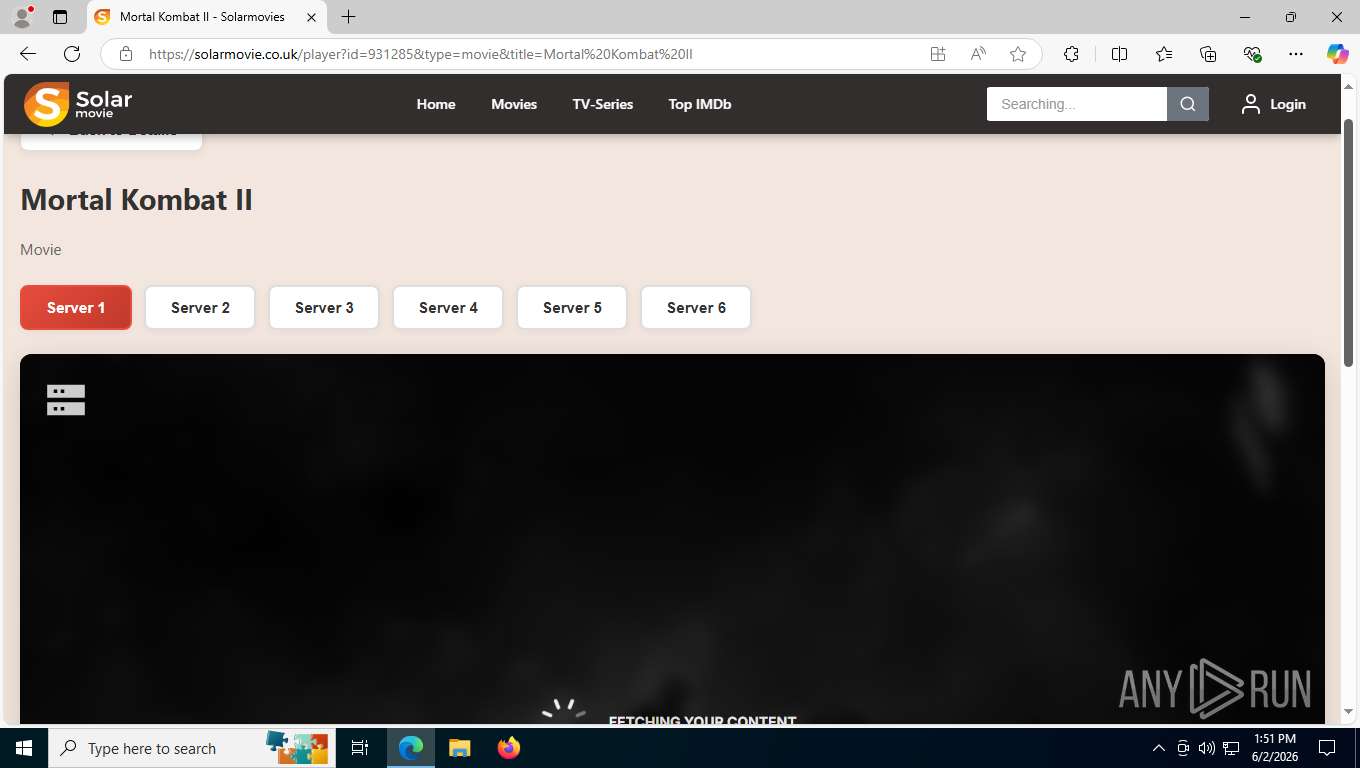Viewport: 1360px width, 768px height.
Task: Reload the page
Action: click(x=72, y=54)
